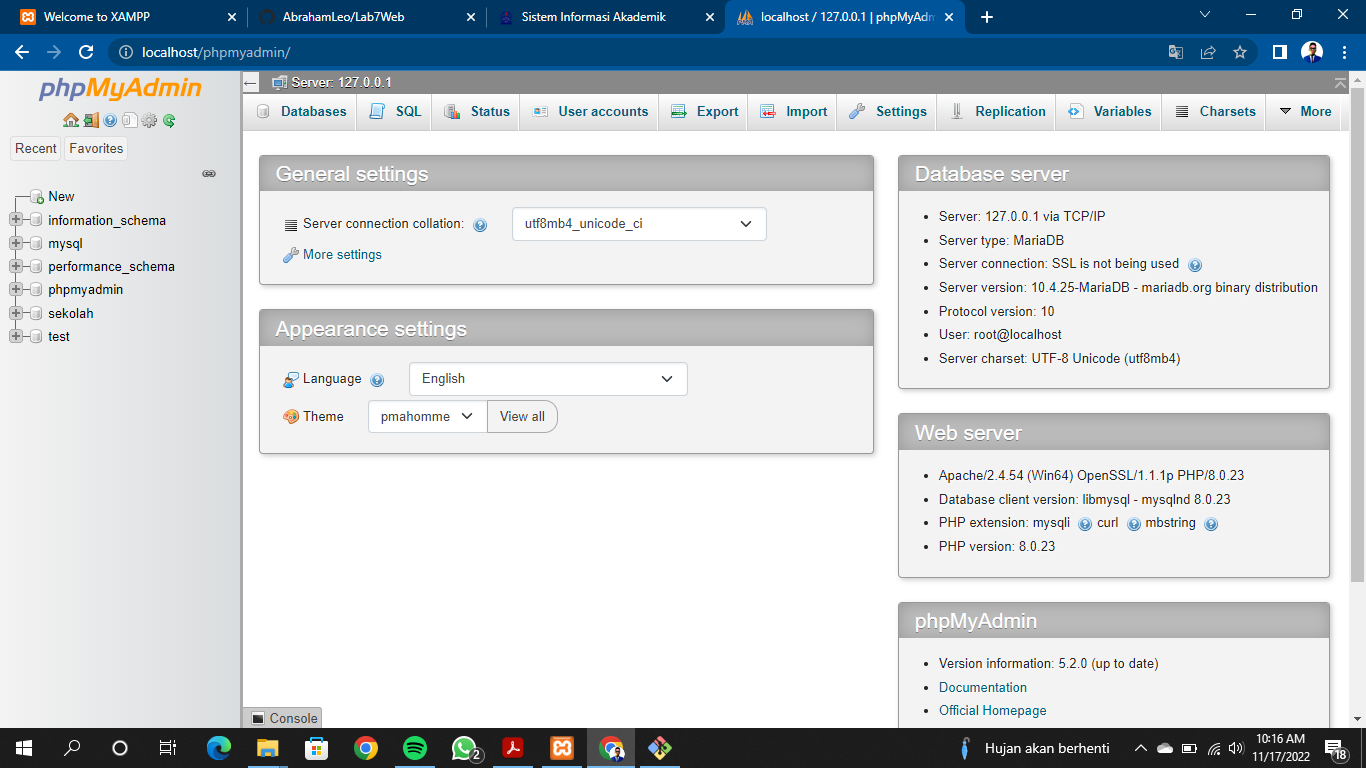
Task: Click the help icon beside Server connection collation
Action: 480,225
